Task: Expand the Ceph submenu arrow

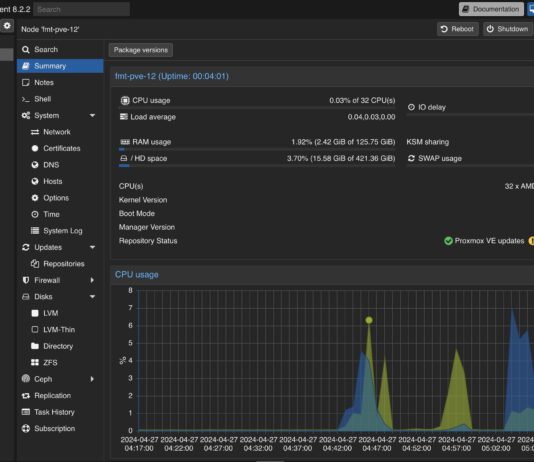Action: coord(92,379)
